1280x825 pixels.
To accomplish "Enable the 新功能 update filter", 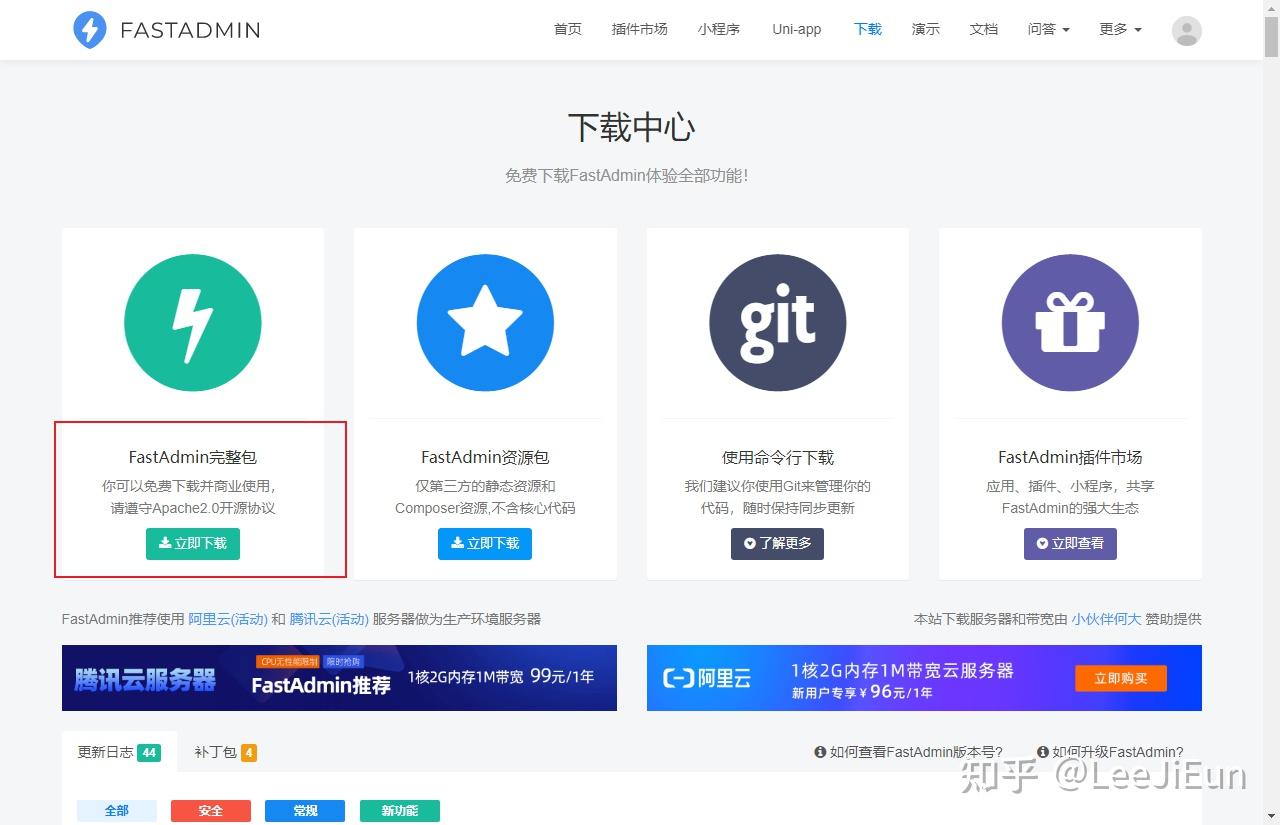I will 399,810.
